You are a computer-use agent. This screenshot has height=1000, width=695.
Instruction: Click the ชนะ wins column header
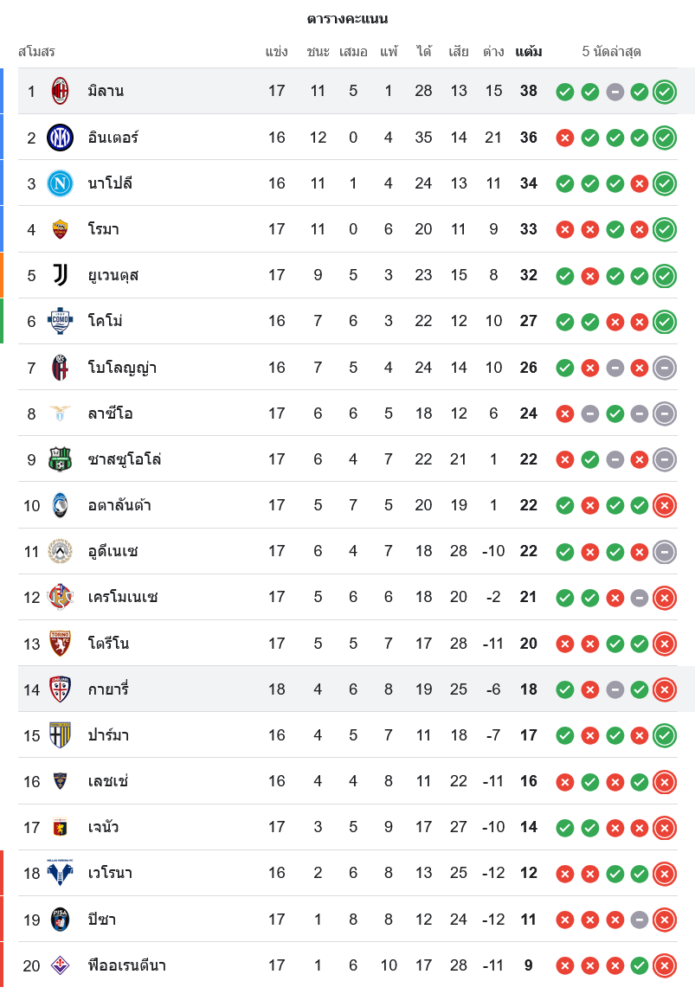pyautogui.click(x=318, y=51)
